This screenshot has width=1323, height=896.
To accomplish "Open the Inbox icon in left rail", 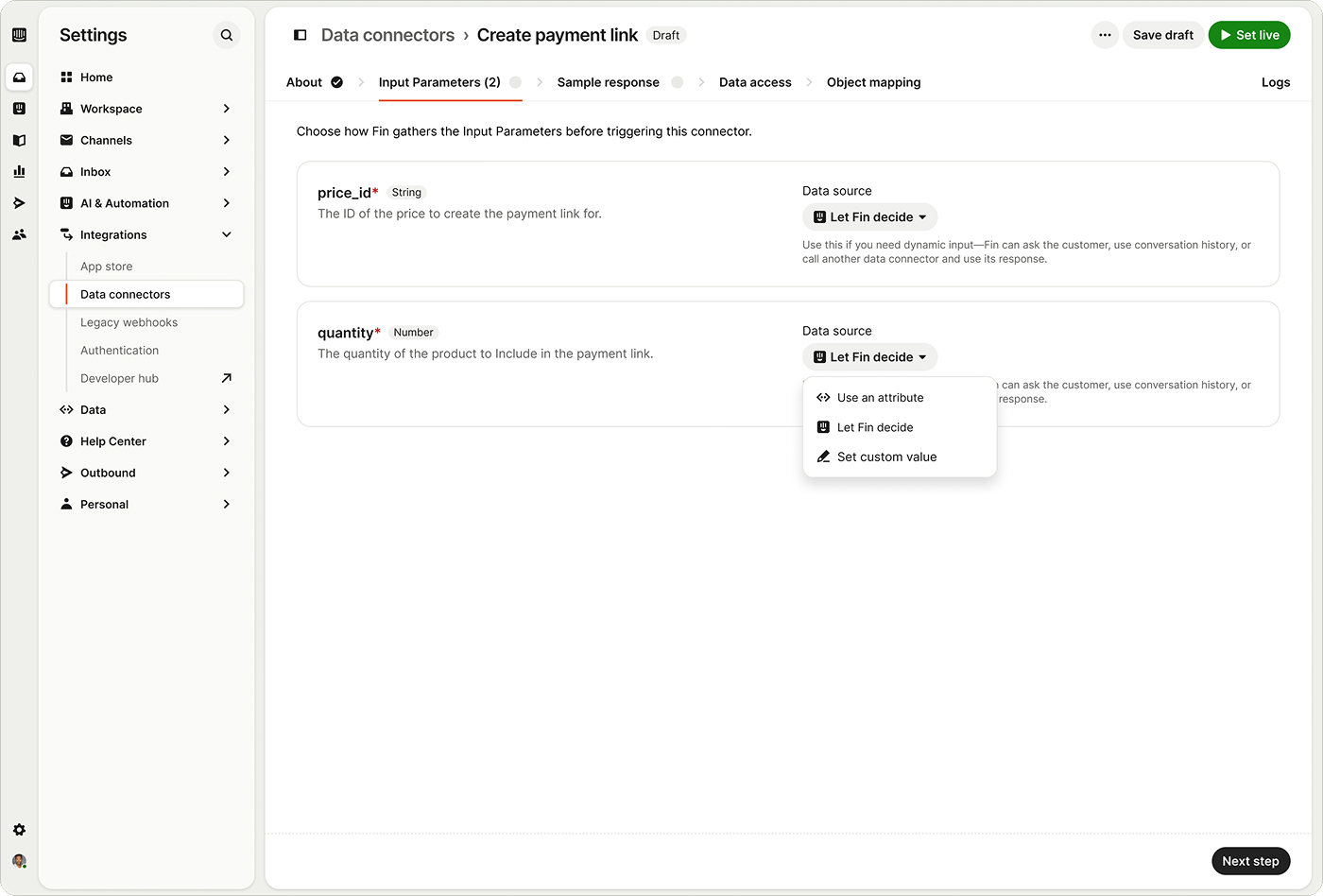I will point(19,78).
